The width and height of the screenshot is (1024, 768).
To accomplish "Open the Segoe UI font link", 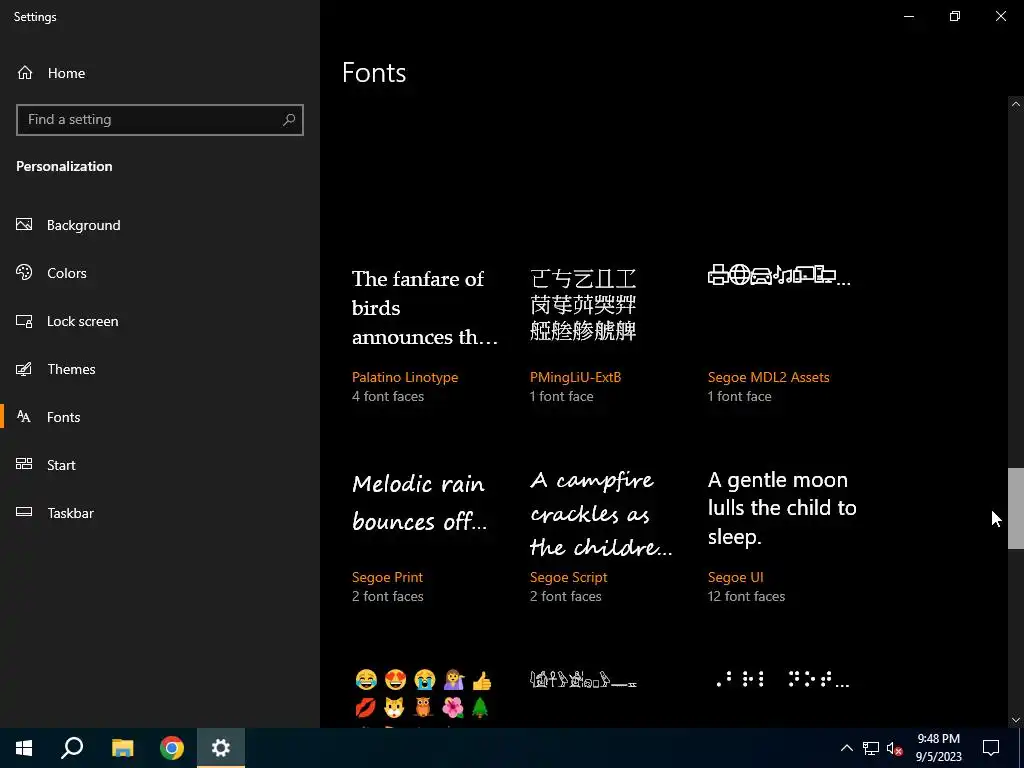I will point(735,577).
